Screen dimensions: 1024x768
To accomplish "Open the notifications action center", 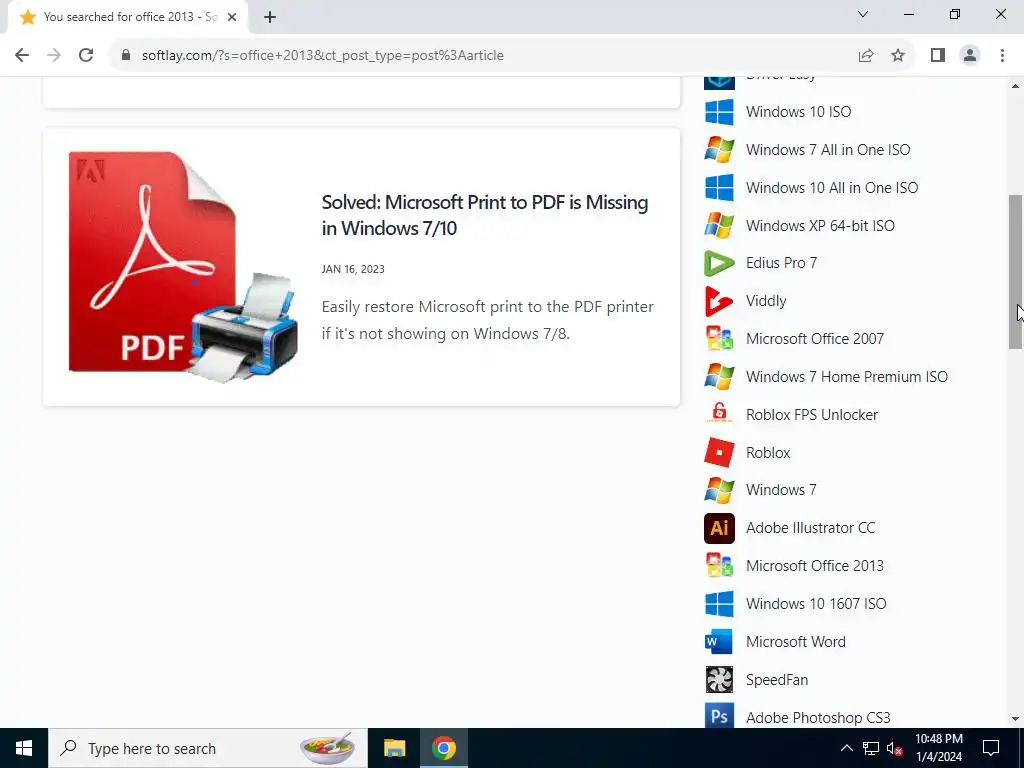I will (991, 748).
